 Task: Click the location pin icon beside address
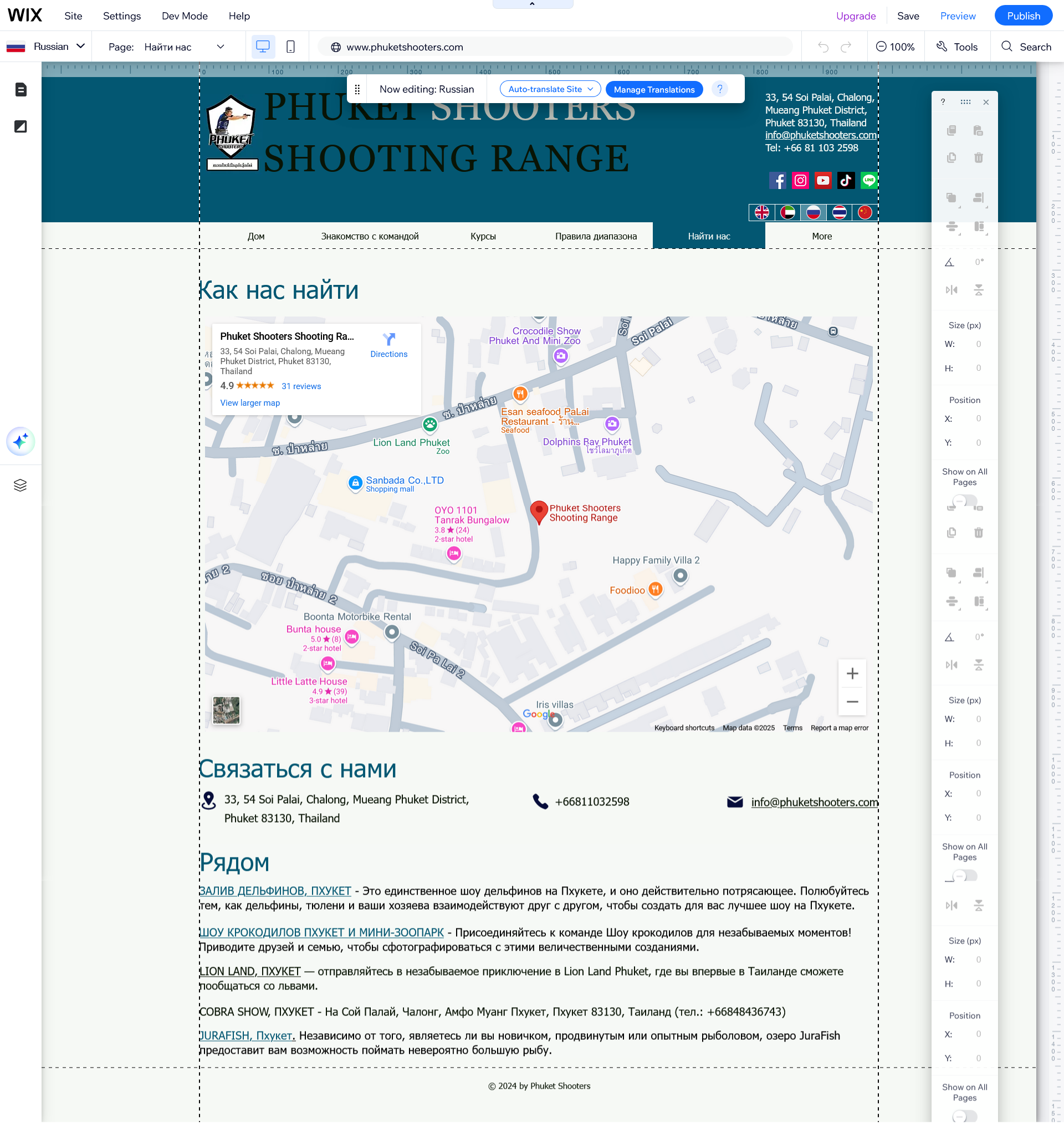[x=209, y=800]
